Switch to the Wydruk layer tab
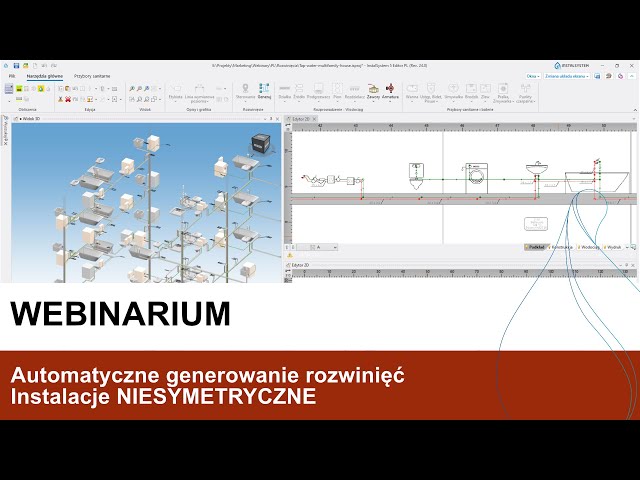 (x=613, y=247)
